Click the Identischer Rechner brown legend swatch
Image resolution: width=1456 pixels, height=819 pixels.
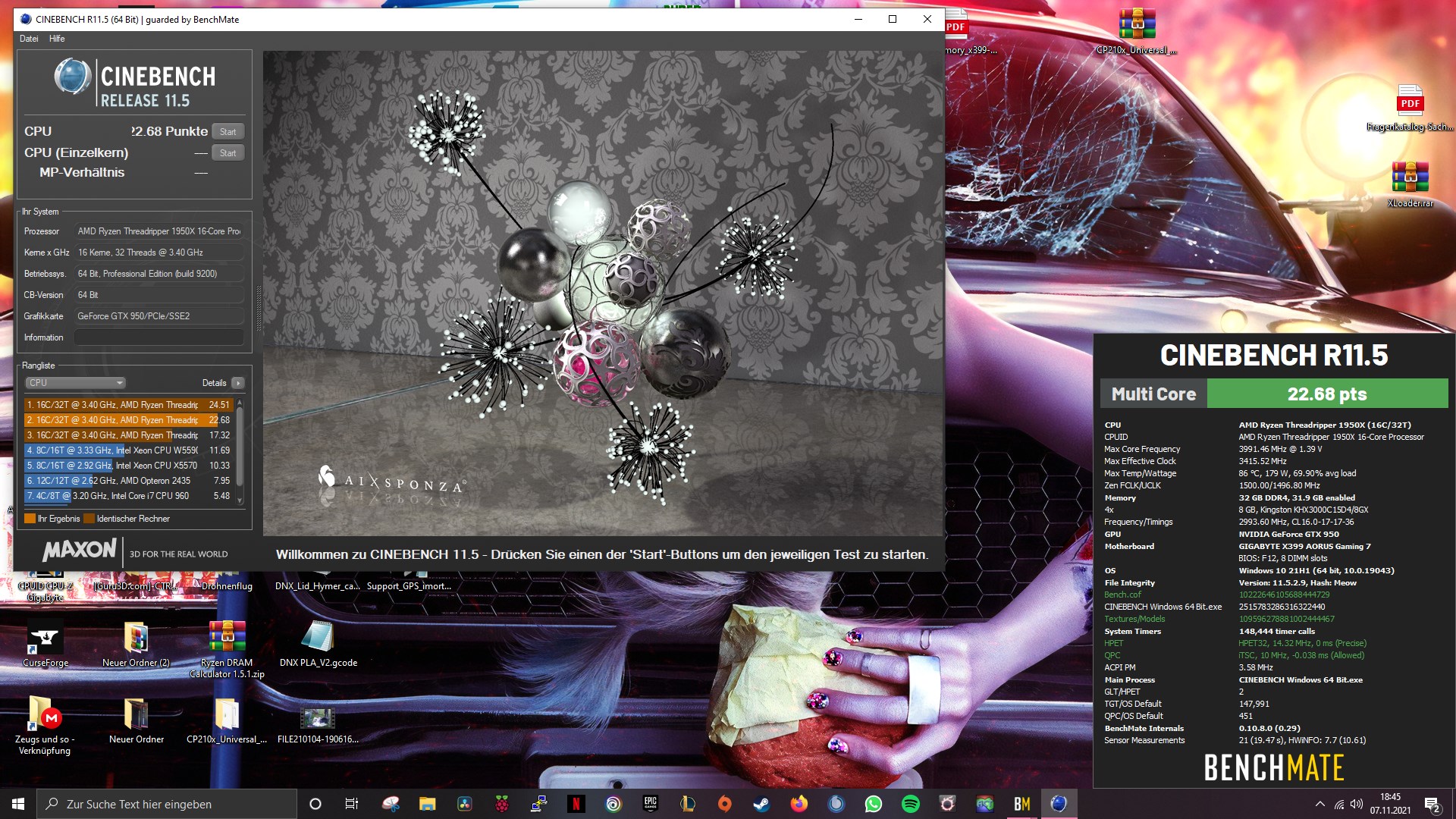(89, 519)
